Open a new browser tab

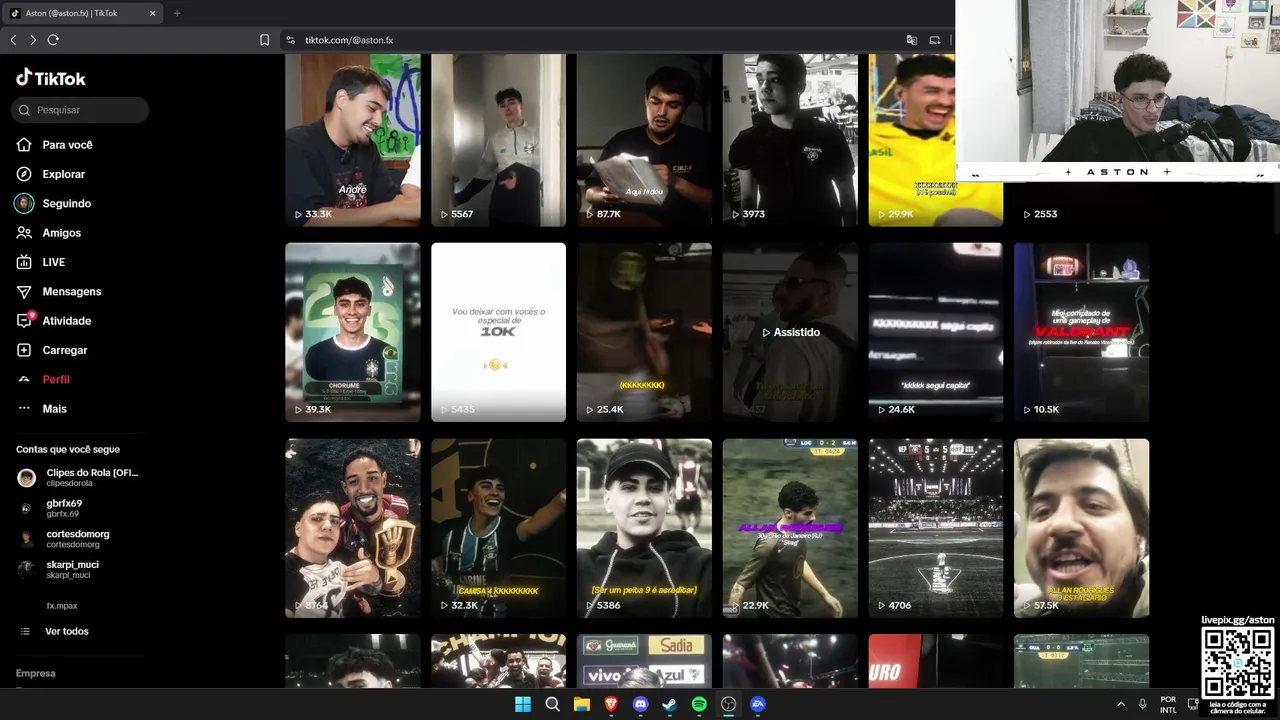(x=177, y=13)
